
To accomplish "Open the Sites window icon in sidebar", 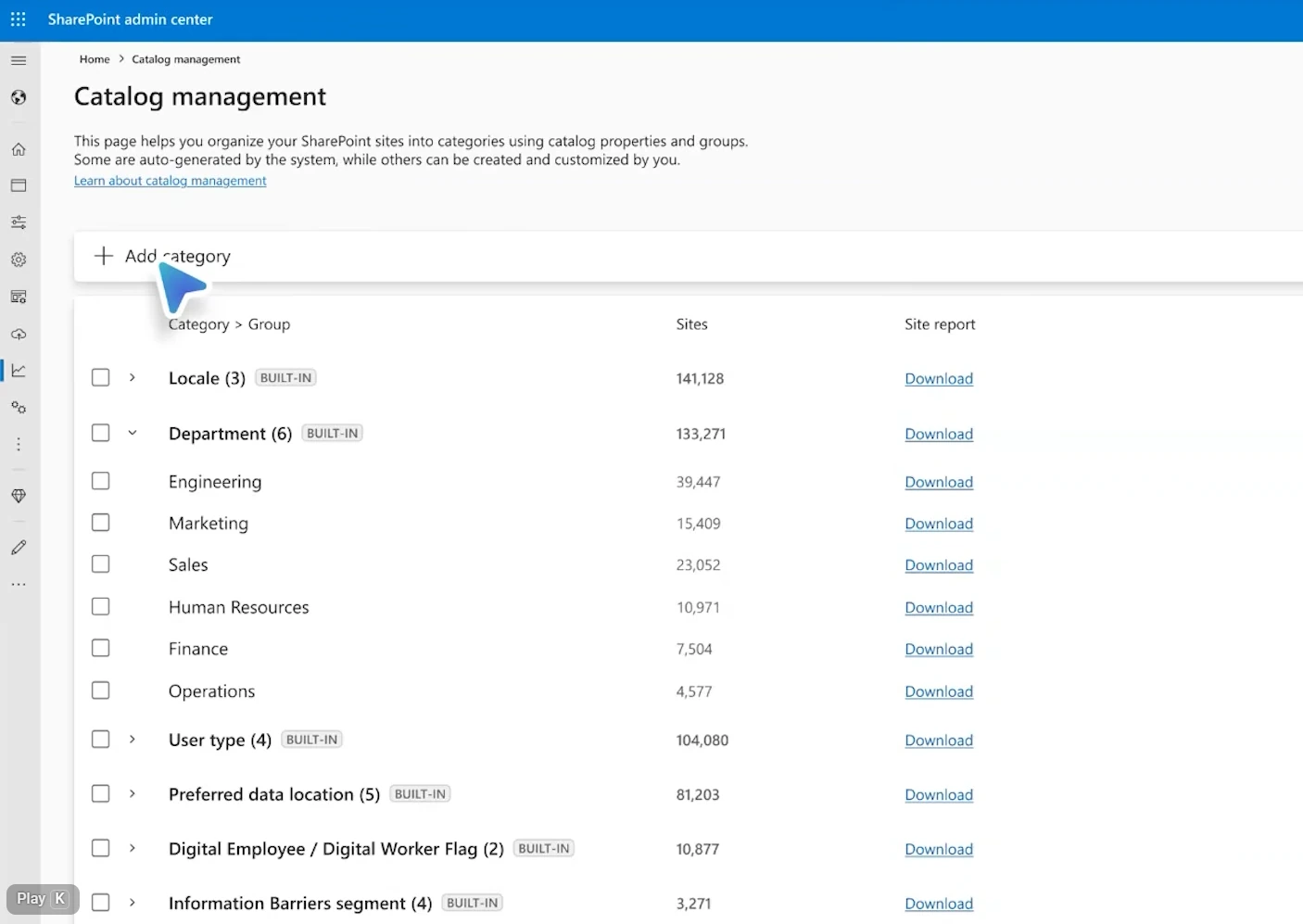I will [x=19, y=185].
